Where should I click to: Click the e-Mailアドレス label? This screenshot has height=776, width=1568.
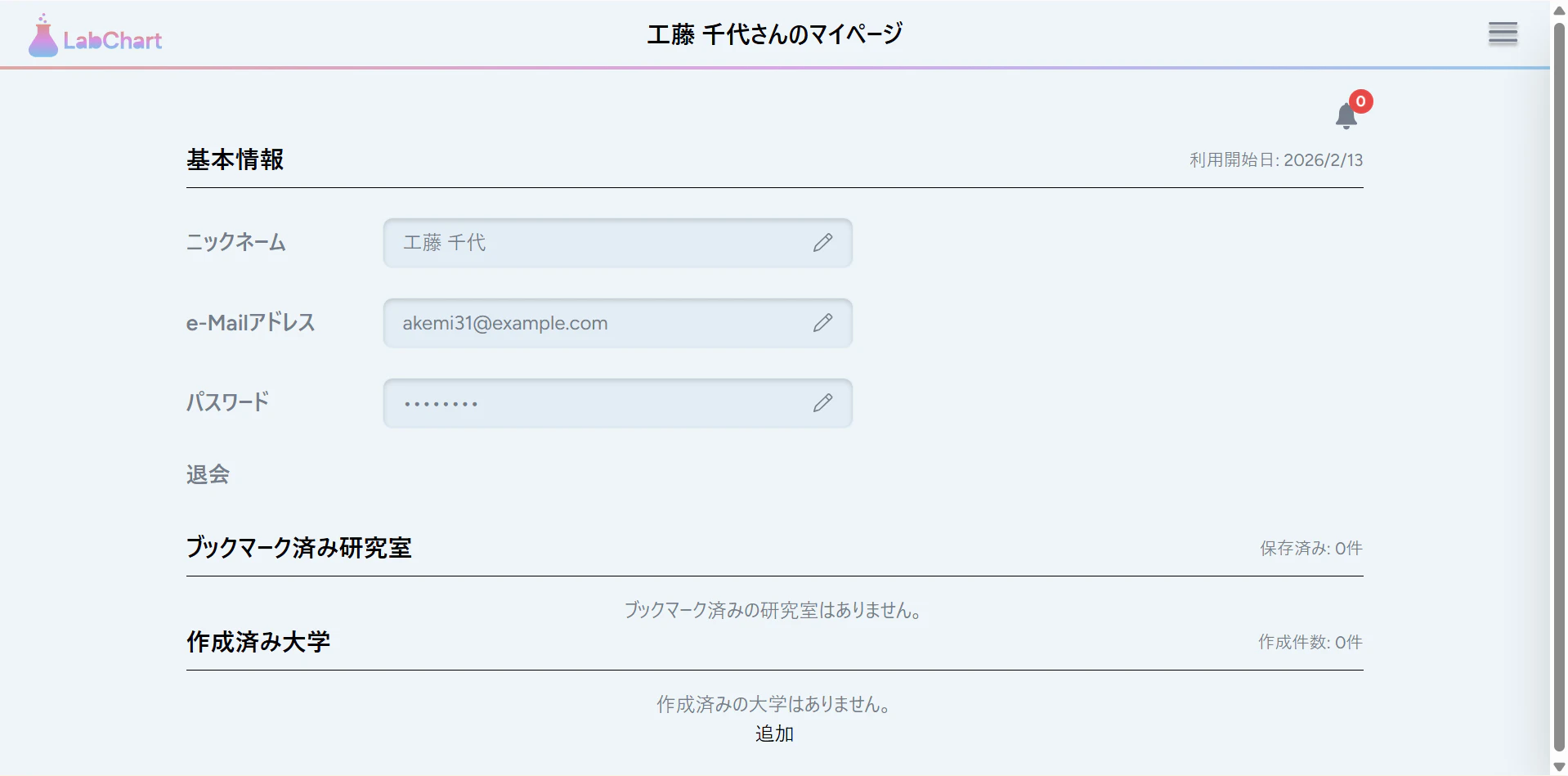click(250, 322)
